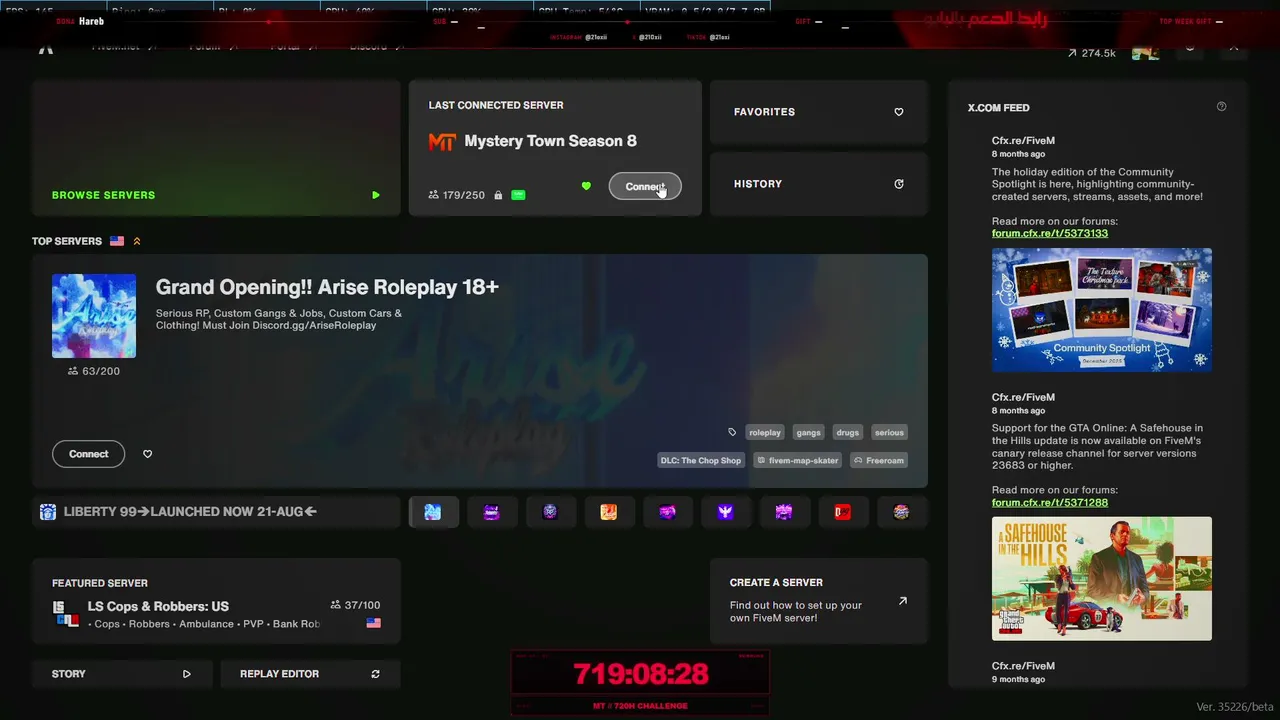Screen dimensions: 1280x720
Task: Click the roleplay tag
Action: pyautogui.click(x=765, y=432)
